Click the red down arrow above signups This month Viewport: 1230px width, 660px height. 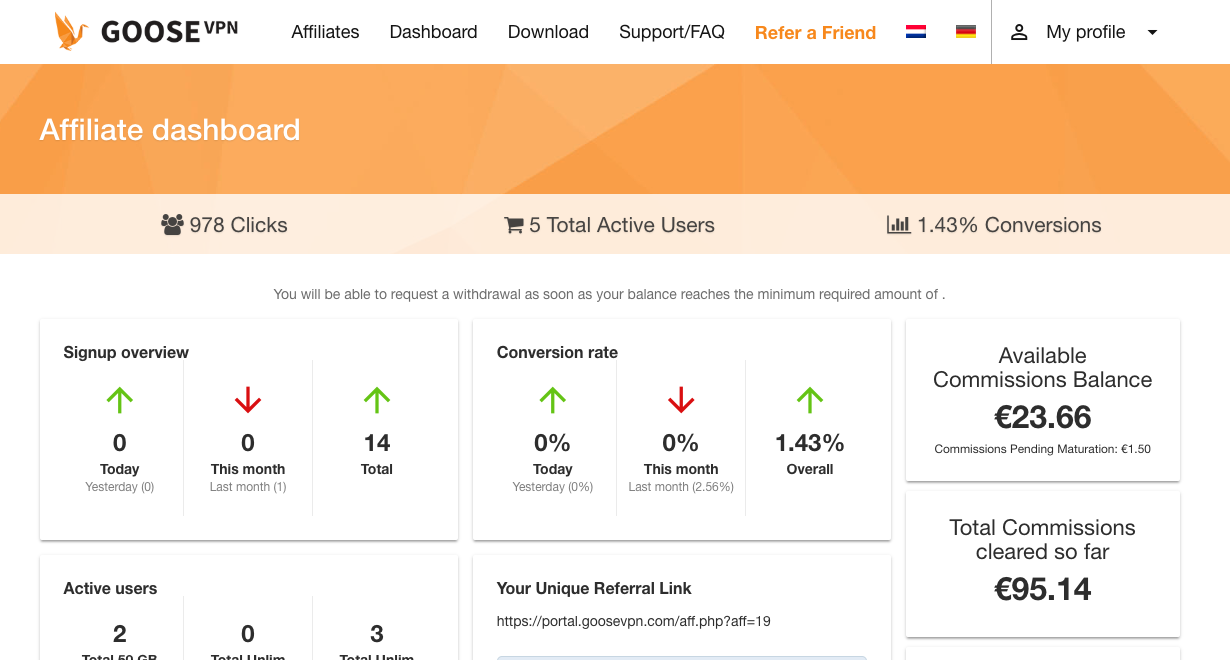click(x=248, y=401)
